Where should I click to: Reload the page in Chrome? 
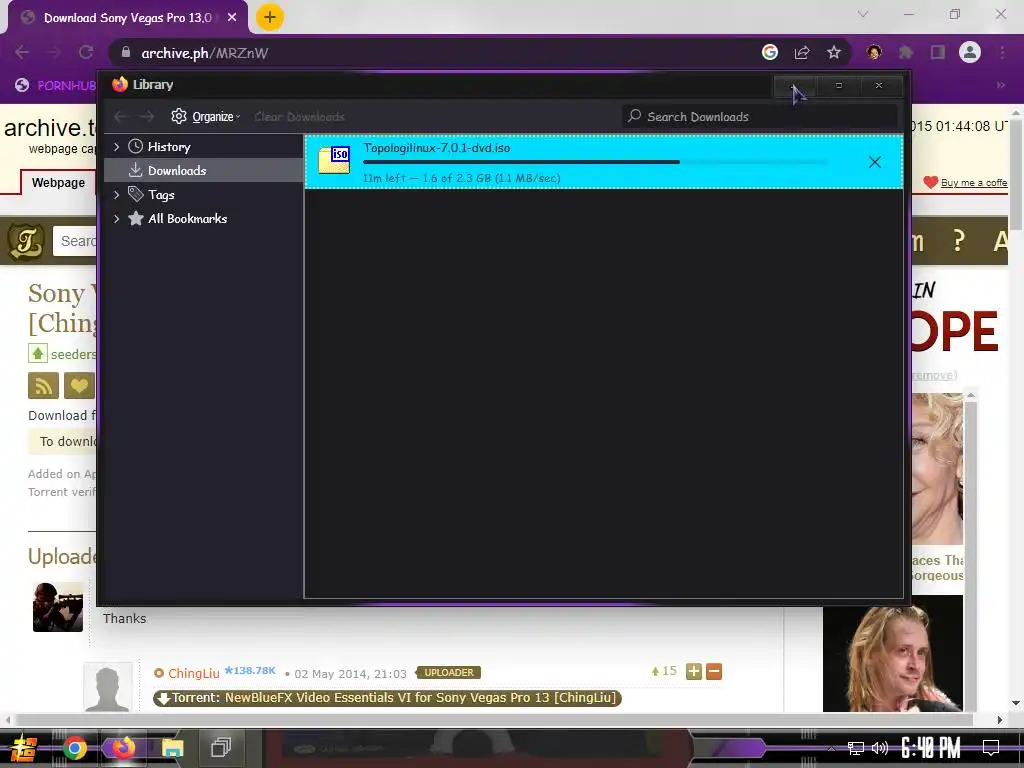click(86, 53)
